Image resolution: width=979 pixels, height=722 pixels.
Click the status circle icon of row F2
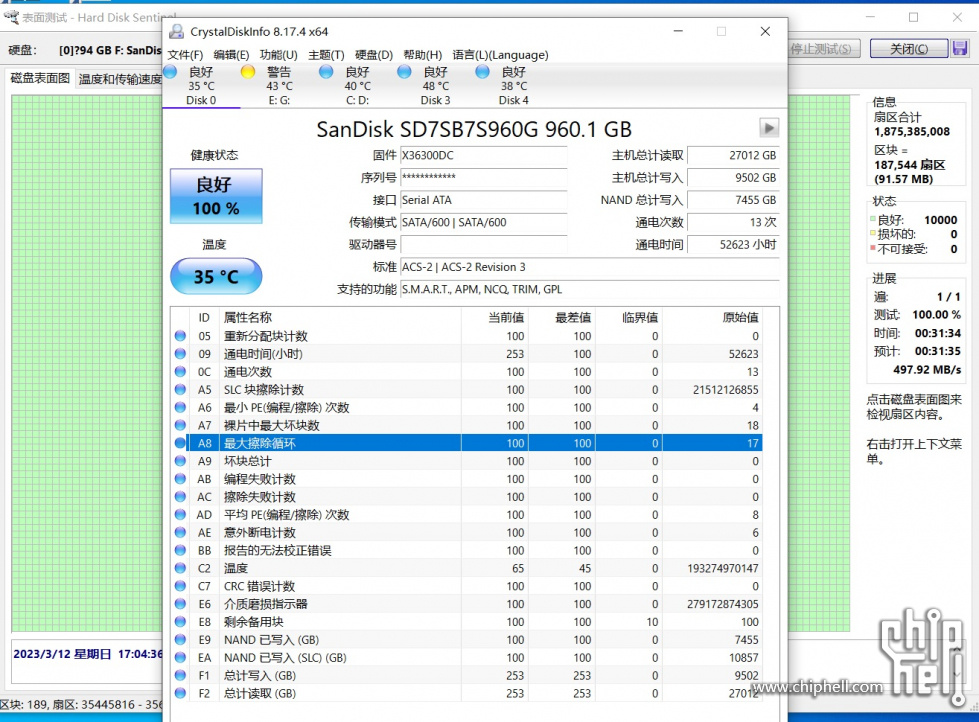click(x=180, y=693)
